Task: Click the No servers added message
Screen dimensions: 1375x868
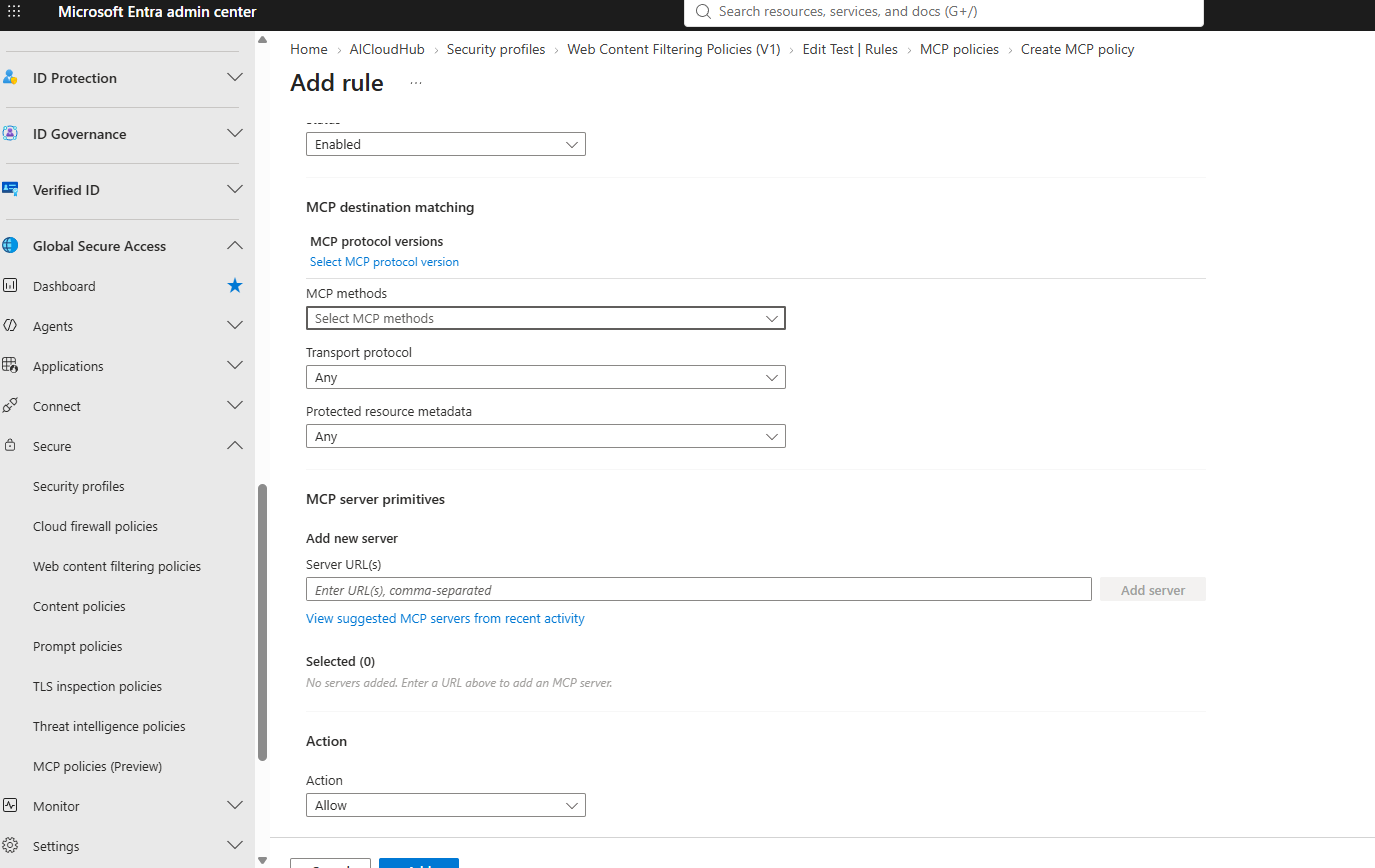Action: coord(459,683)
